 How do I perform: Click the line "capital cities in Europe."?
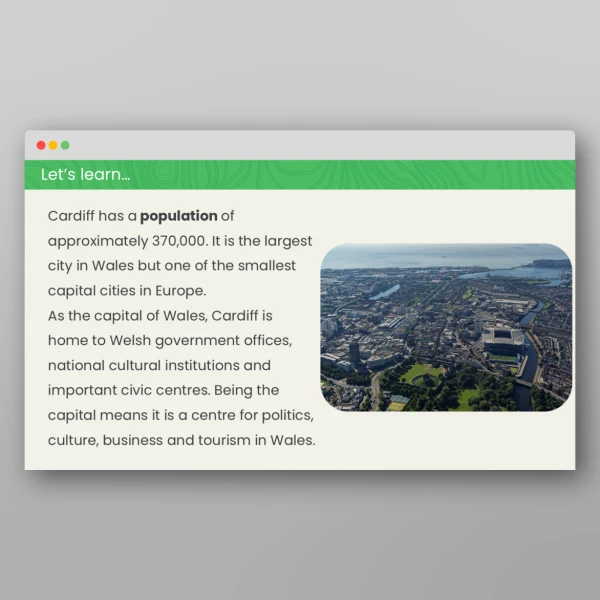click(127, 291)
